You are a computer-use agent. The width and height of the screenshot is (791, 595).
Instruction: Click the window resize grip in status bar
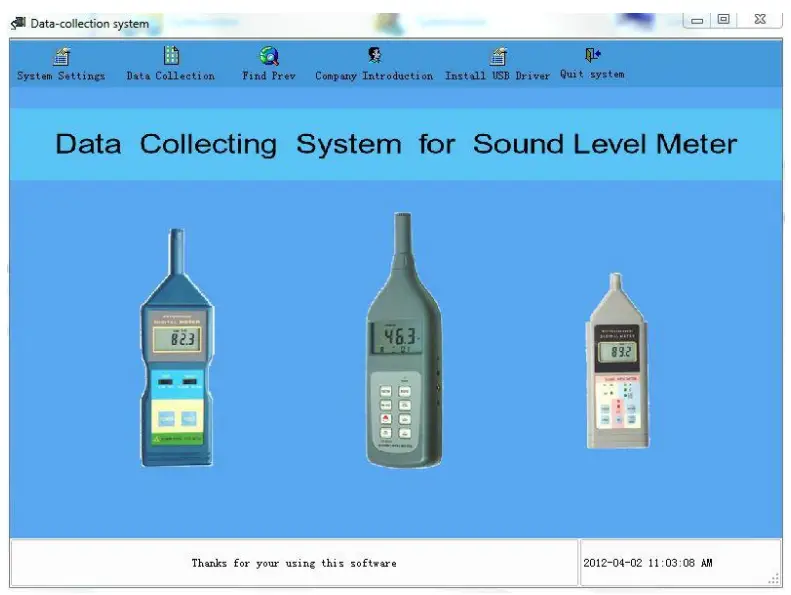click(x=774, y=579)
